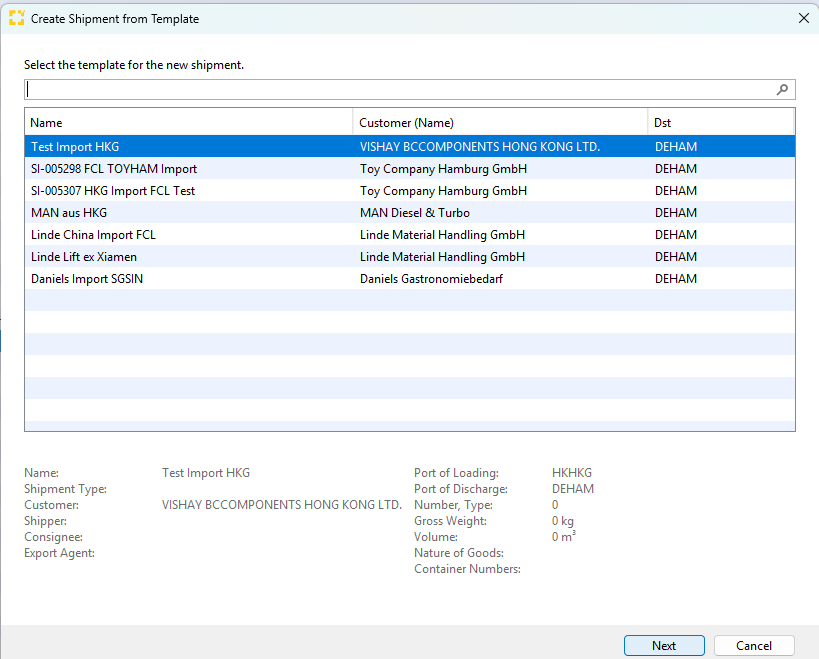
Task: Click VISHAY BCCOMPONENTS customer cell in list
Action: tap(479, 147)
